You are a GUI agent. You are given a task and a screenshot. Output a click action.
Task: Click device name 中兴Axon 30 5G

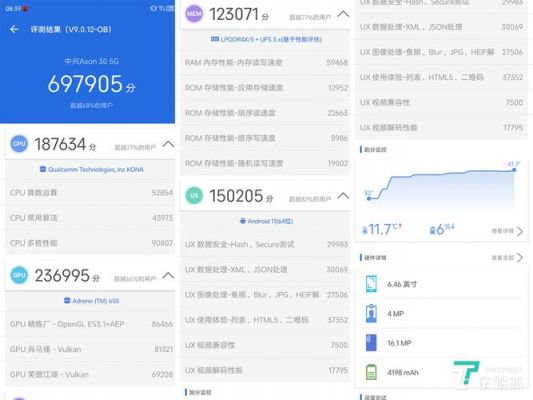[91, 61]
